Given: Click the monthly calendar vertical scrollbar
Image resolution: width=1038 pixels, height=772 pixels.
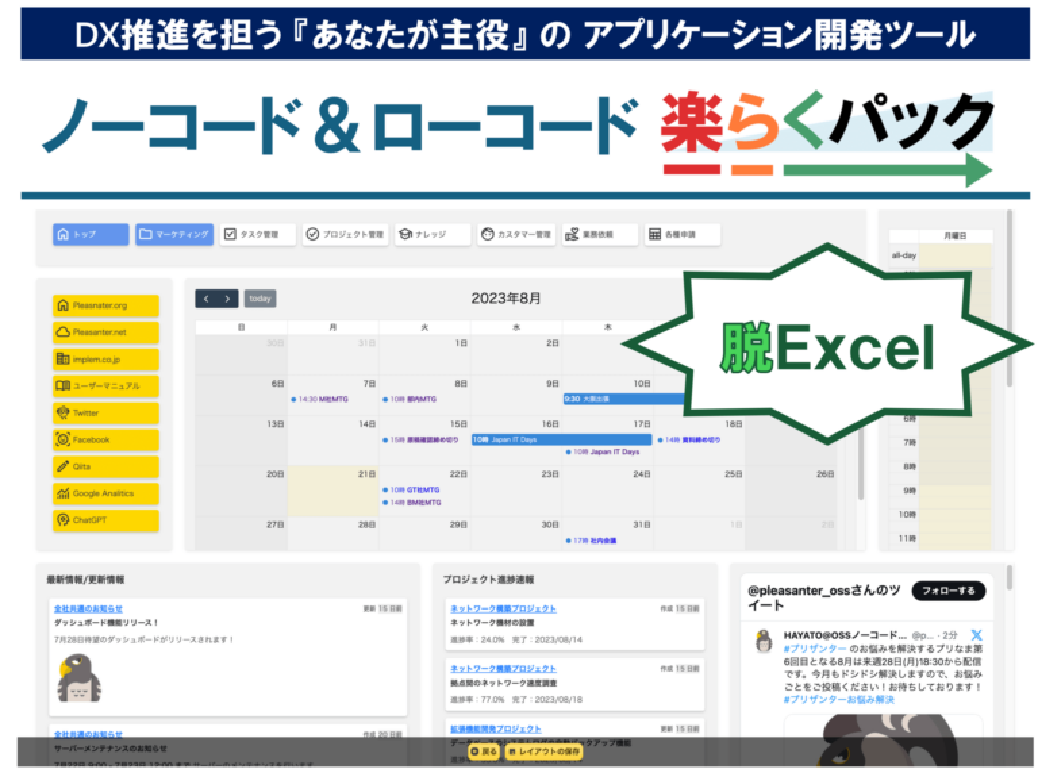Looking at the screenshot, I should pos(861,463).
